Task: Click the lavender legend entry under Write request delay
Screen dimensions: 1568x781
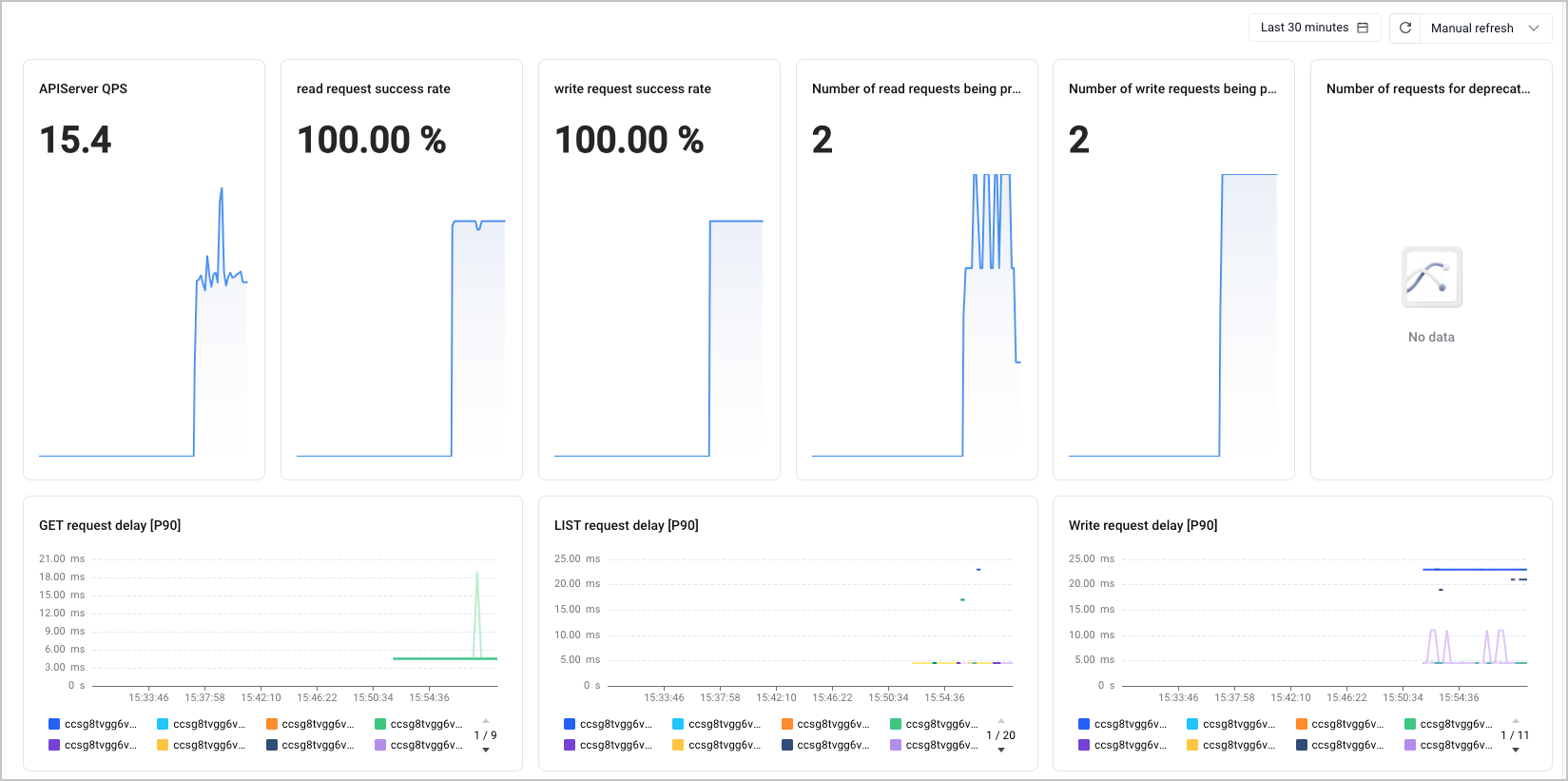Action: (x=1448, y=745)
